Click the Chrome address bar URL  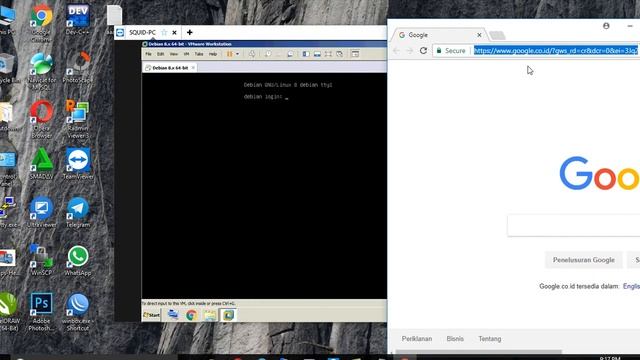(x=556, y=51)
